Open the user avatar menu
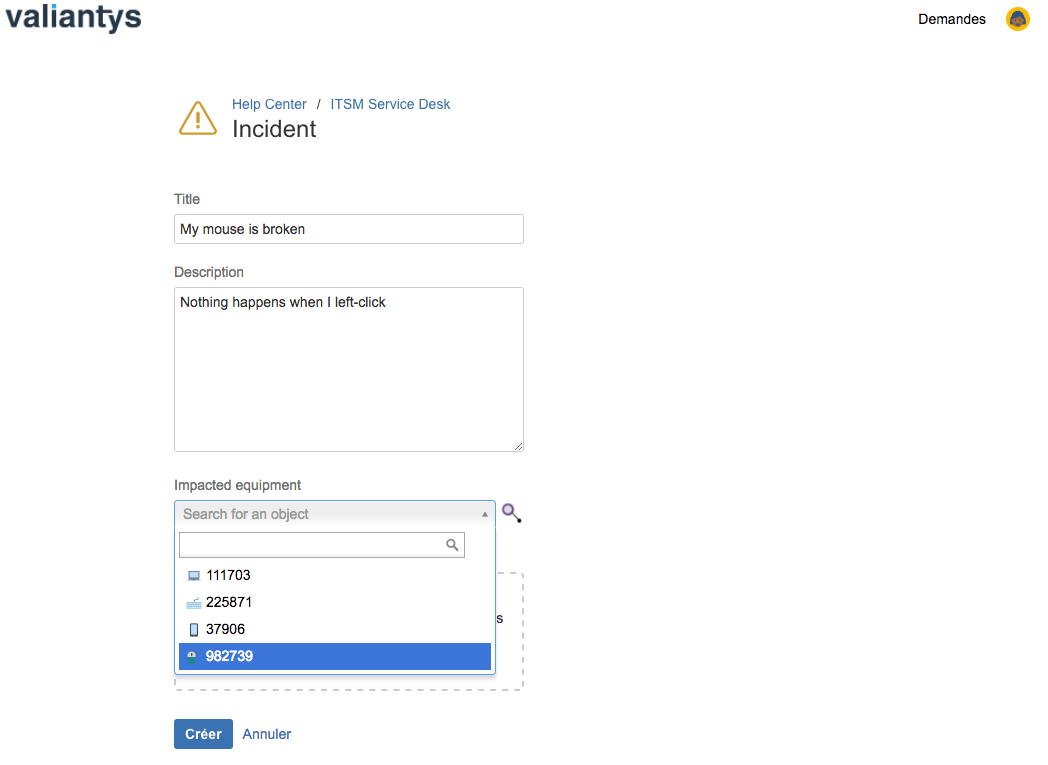 tap(1017, 19)
